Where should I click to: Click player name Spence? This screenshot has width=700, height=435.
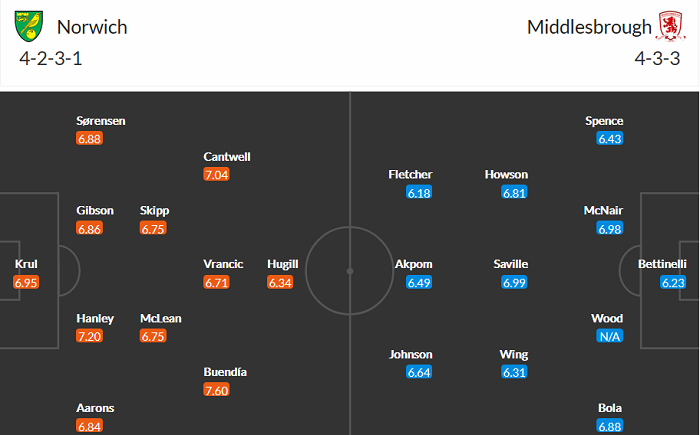point(604,121)
